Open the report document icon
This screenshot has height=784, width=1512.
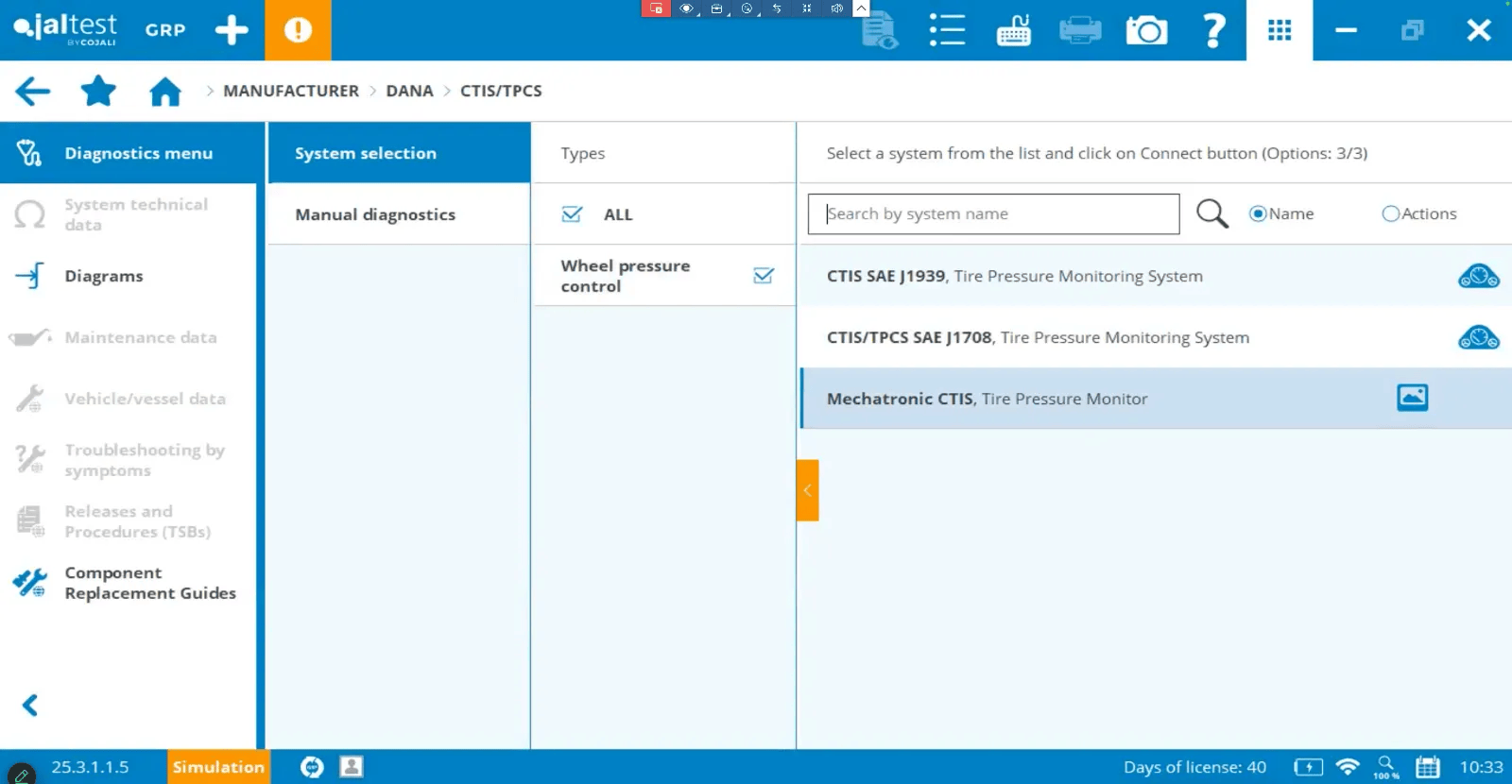tap(880, 30)
